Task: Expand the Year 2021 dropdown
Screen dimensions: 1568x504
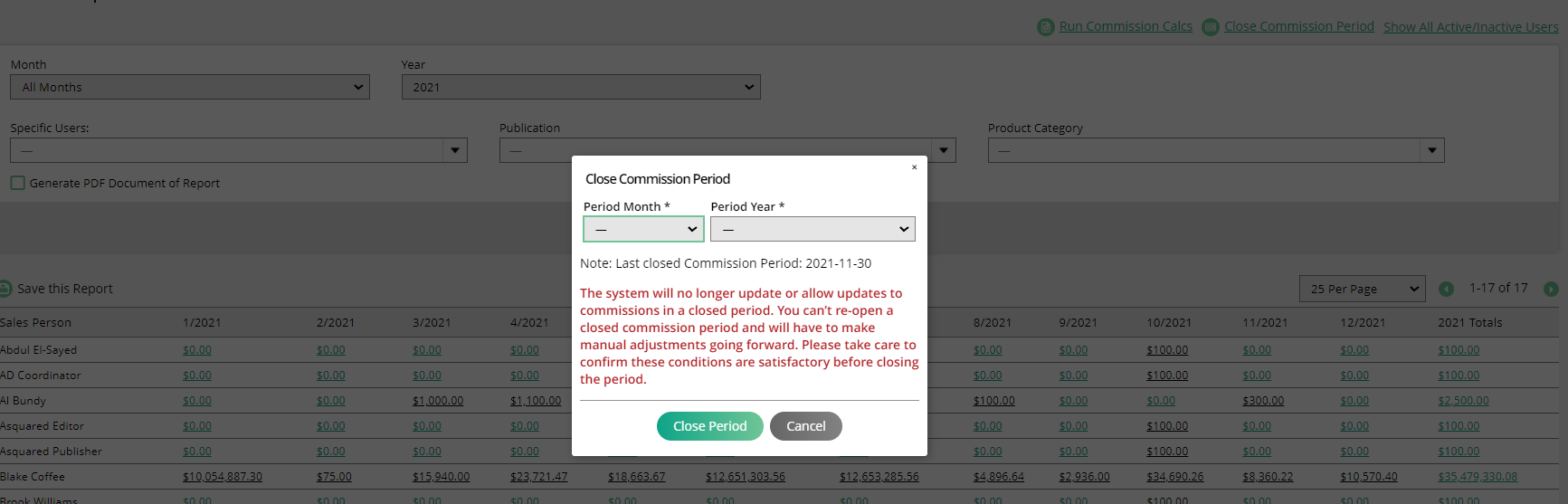Action: pyautogui.click(x=581, y=87)
